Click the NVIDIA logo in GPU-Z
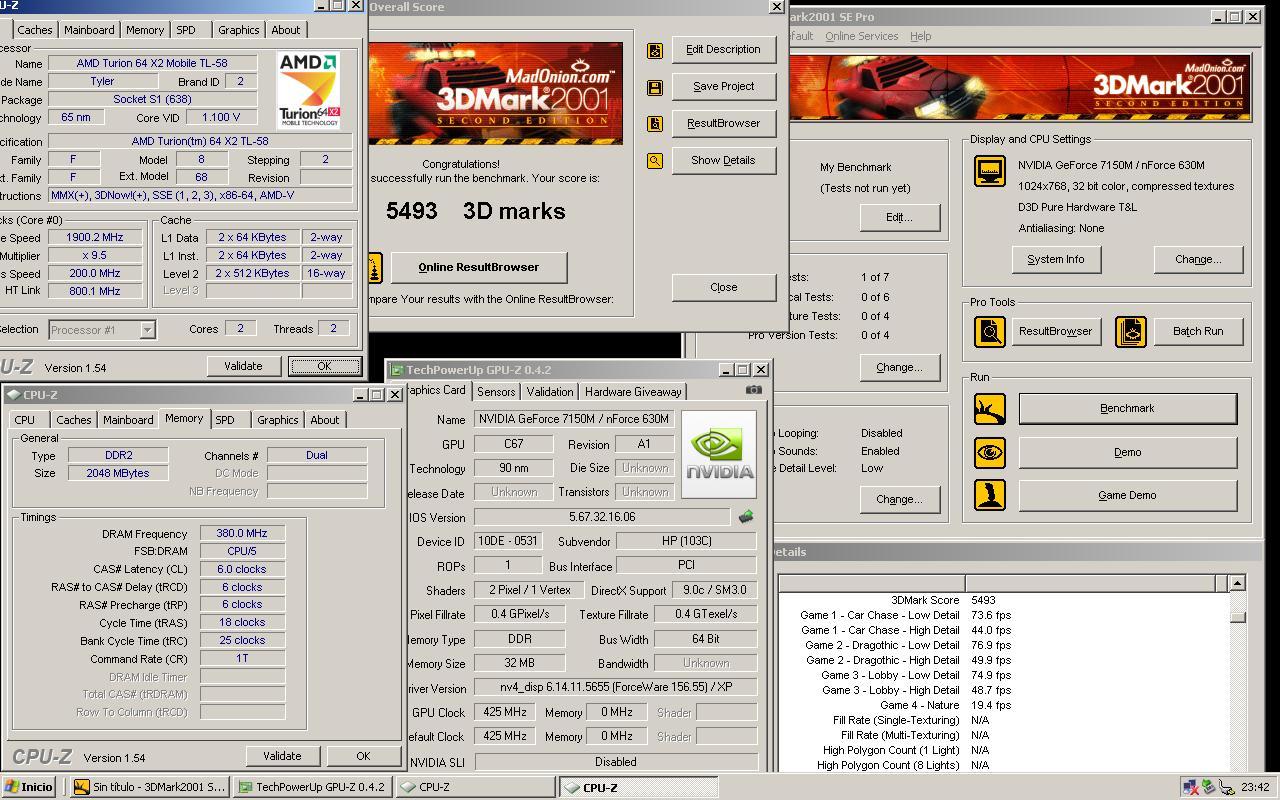The width and height of the screenshot is (1280, 800). (x=719, y=454)
